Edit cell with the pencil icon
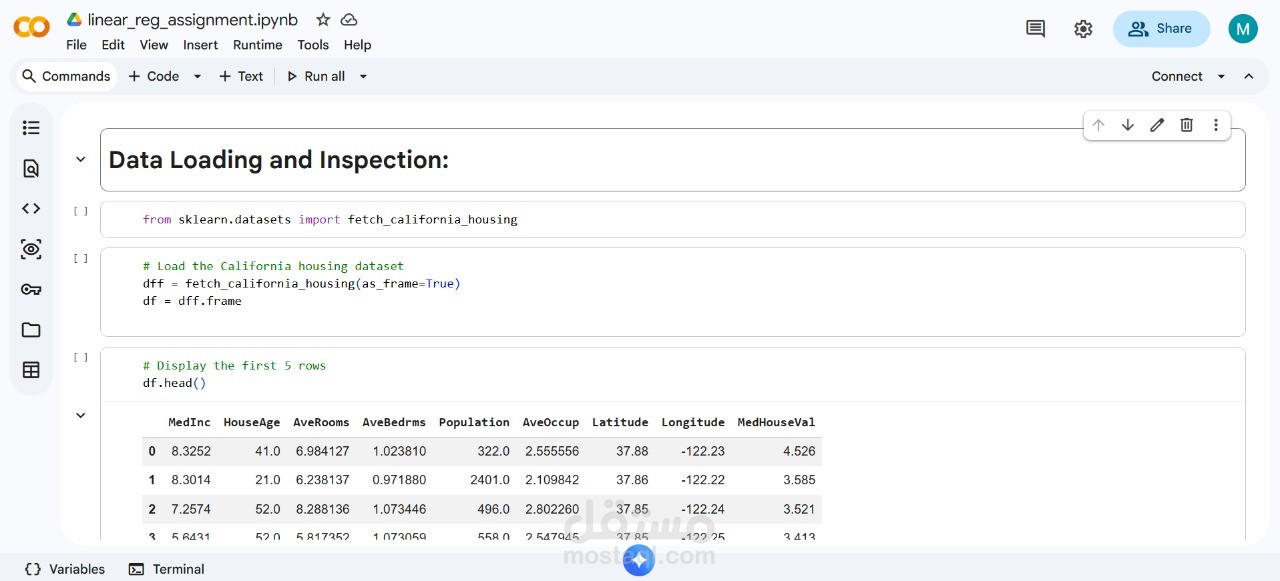 [1157, 125]
